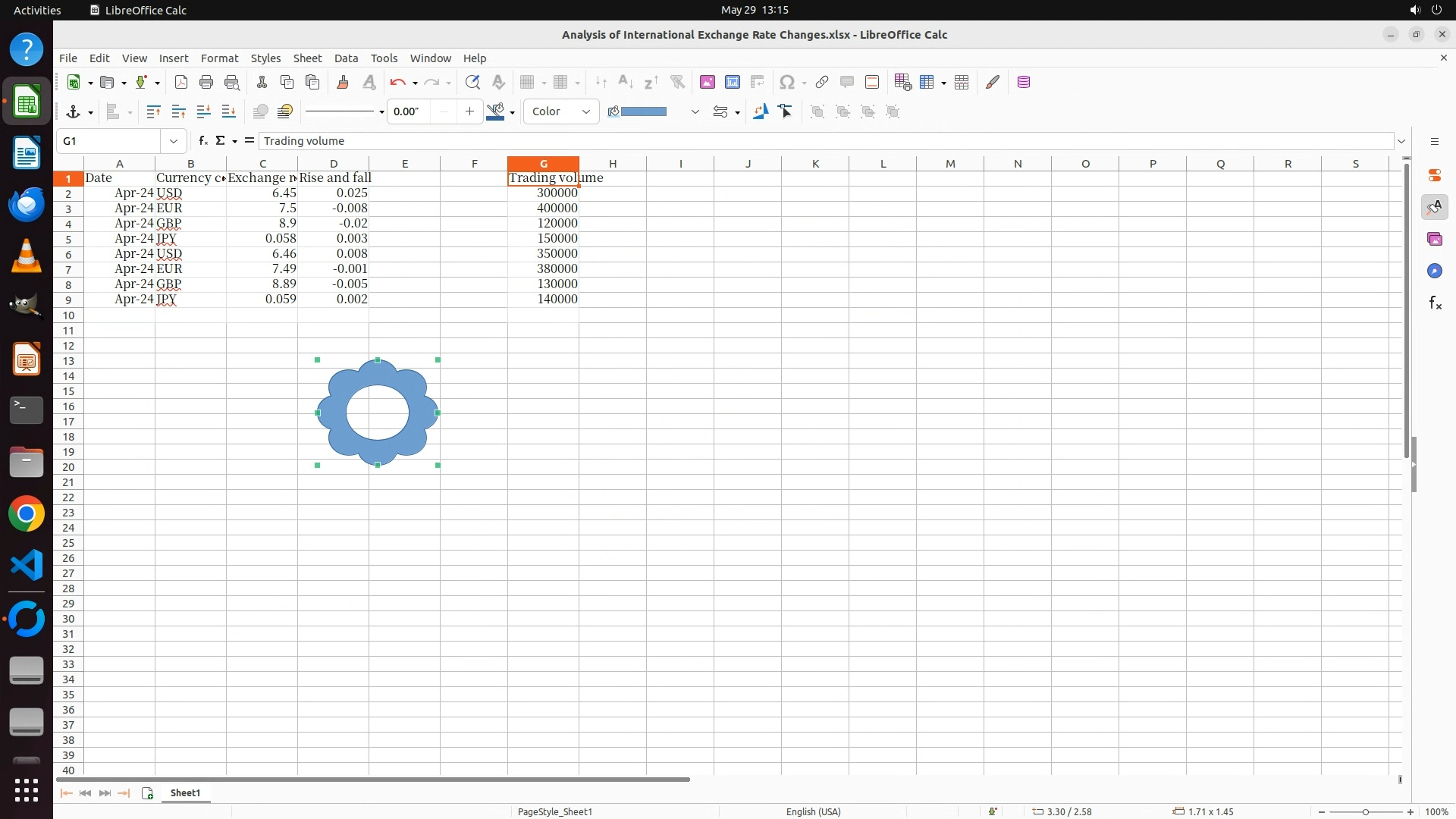Expand the Name Box dropdown arrow
This screenshot has width=1456, height=819.
(174, 141)
